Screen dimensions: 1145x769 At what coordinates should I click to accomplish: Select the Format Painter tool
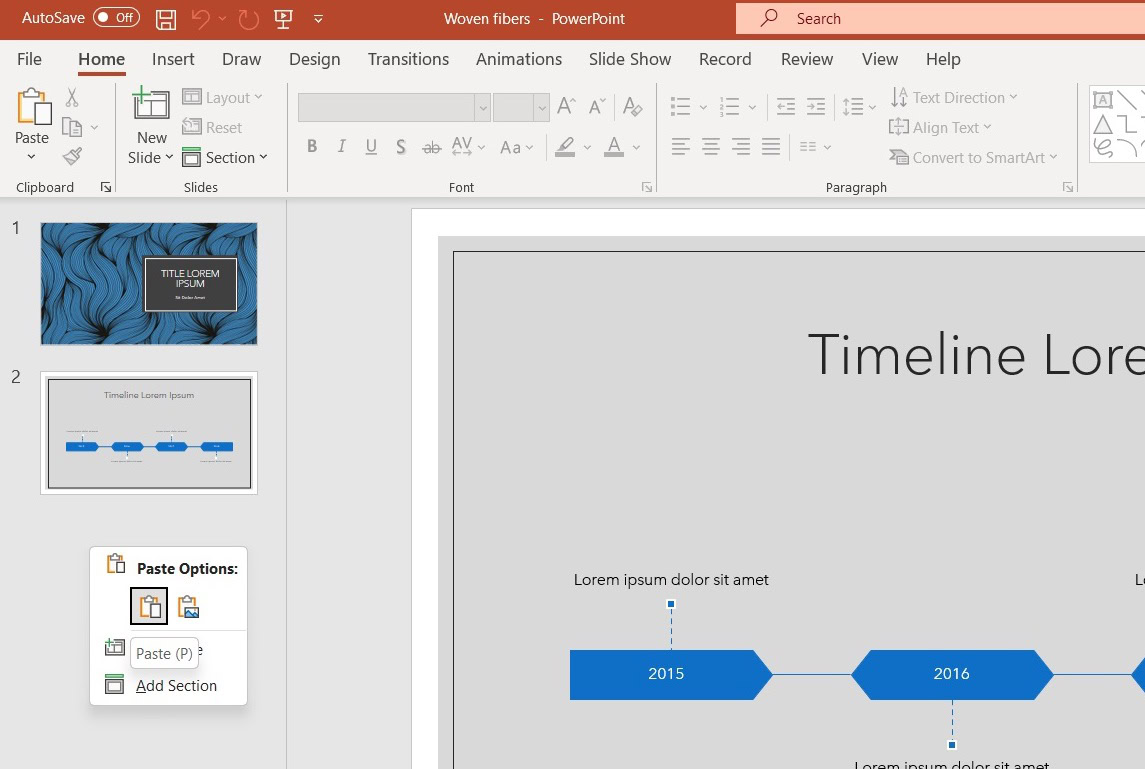coord(71,156)
